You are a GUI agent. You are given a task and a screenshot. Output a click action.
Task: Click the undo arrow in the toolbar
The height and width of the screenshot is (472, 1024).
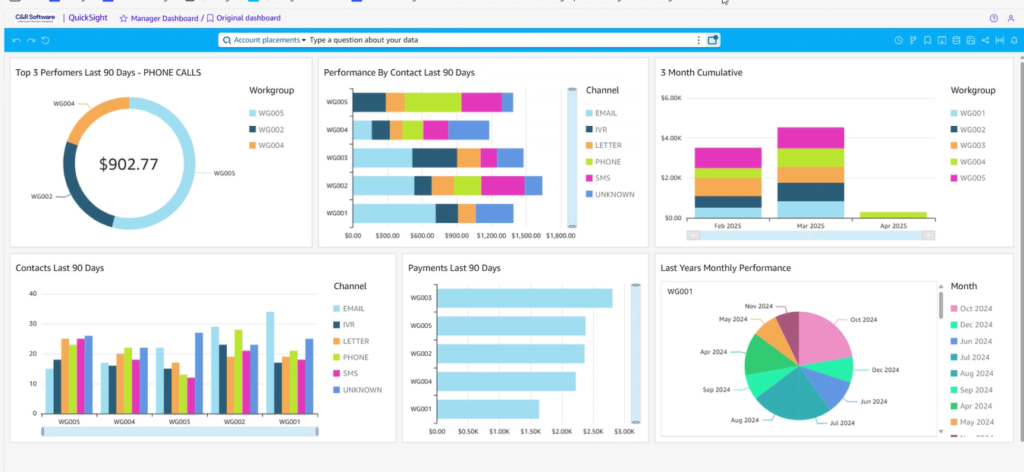16,40
